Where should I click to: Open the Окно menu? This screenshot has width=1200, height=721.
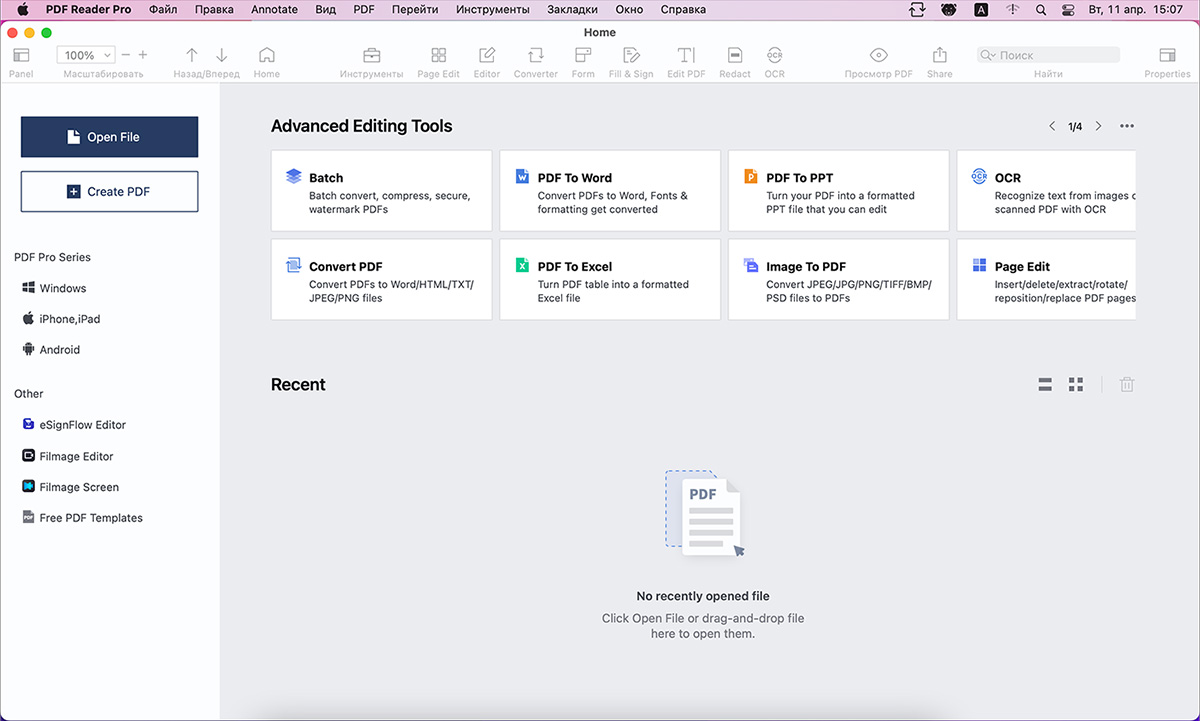coord(629,9)
